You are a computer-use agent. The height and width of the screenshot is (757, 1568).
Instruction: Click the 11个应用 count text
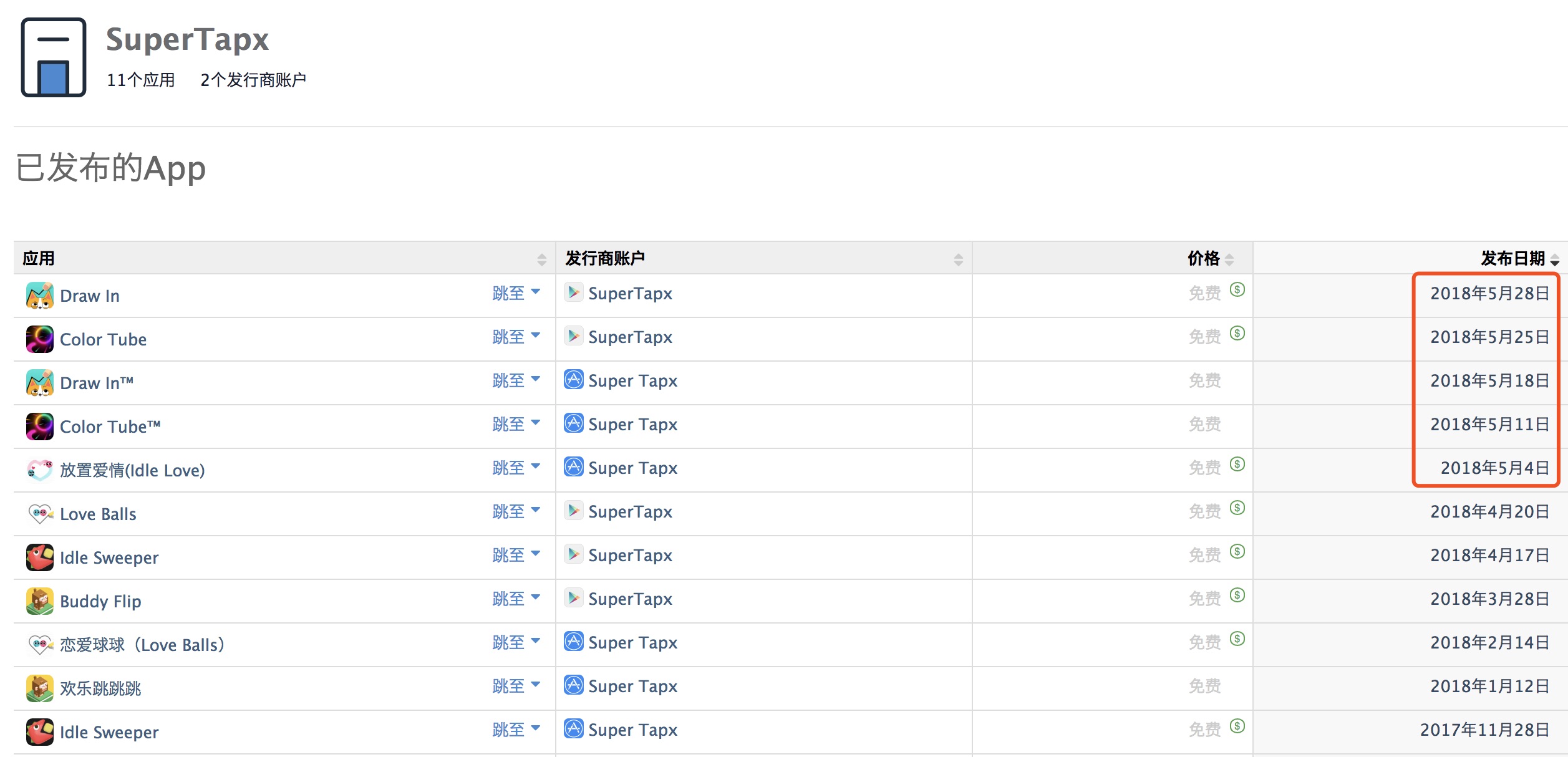point(140,80)
